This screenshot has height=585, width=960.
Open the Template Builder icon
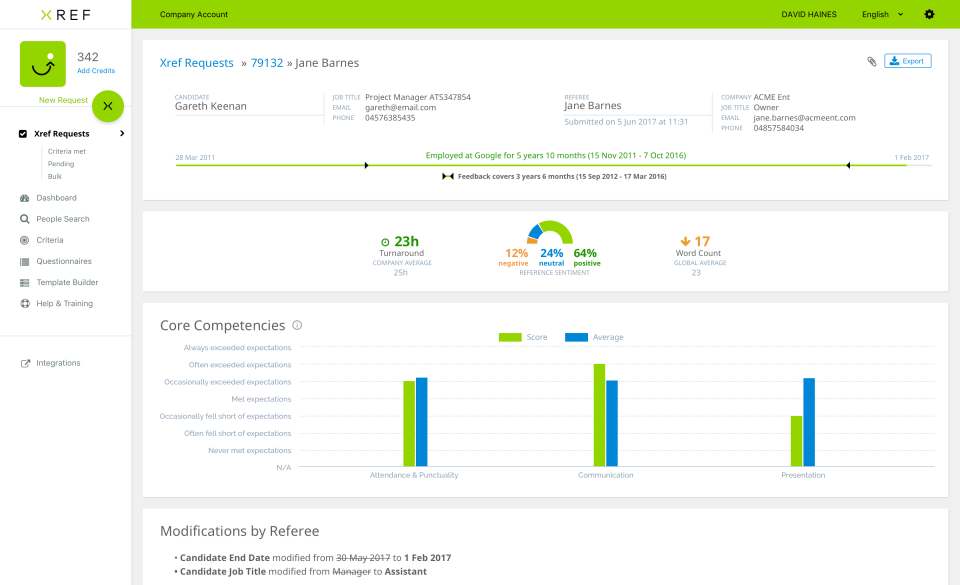(24, 282)
